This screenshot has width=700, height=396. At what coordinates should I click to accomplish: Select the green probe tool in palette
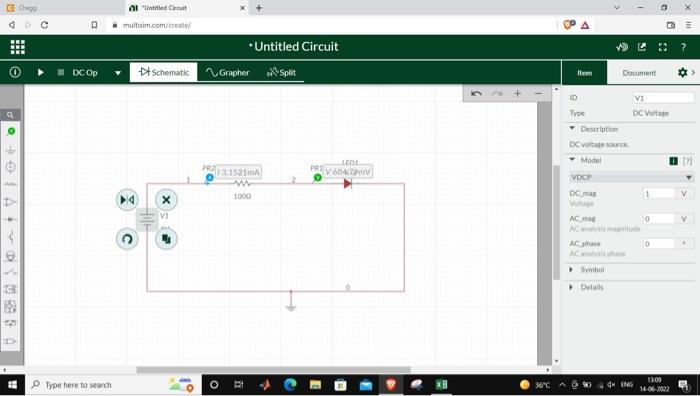pos(11,131)
